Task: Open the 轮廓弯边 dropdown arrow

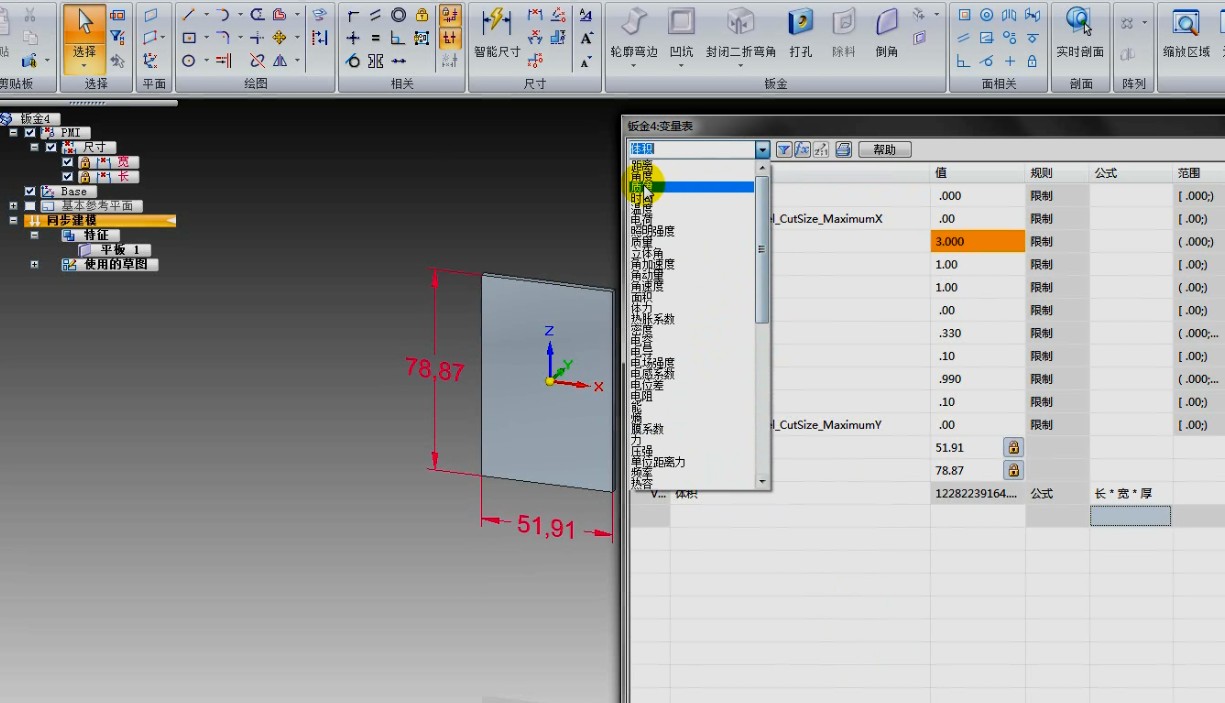Action: (x=633, y=65)
